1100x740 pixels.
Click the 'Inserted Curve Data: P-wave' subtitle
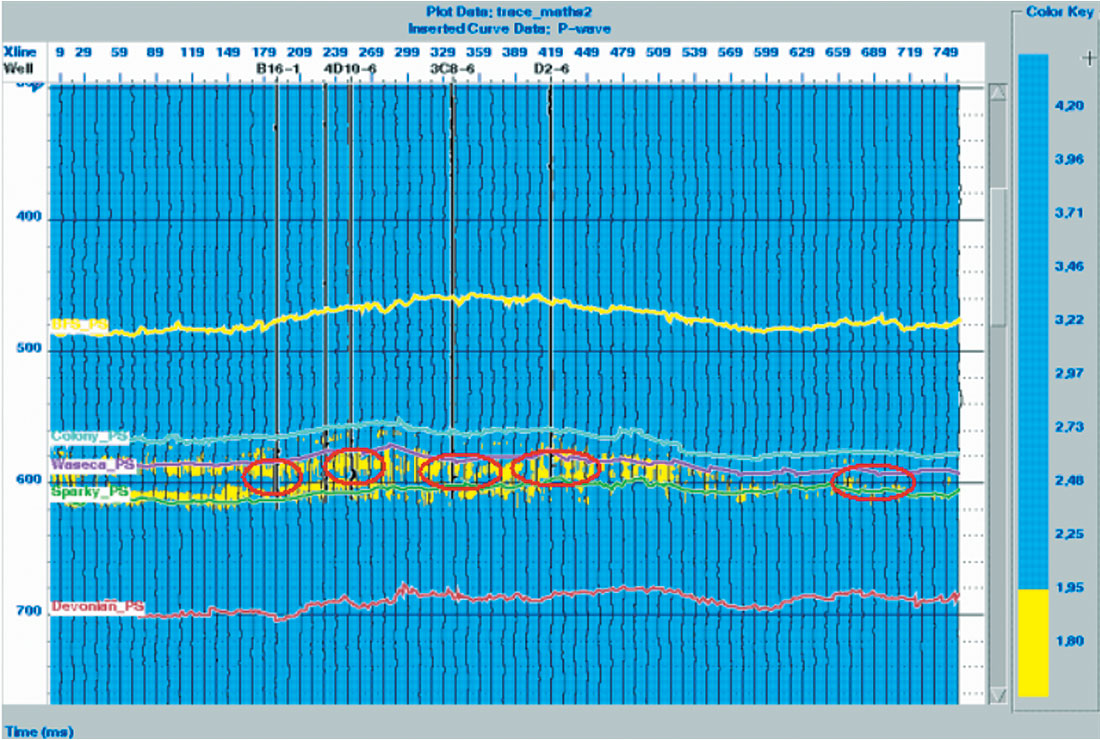[x=509, y=29]
